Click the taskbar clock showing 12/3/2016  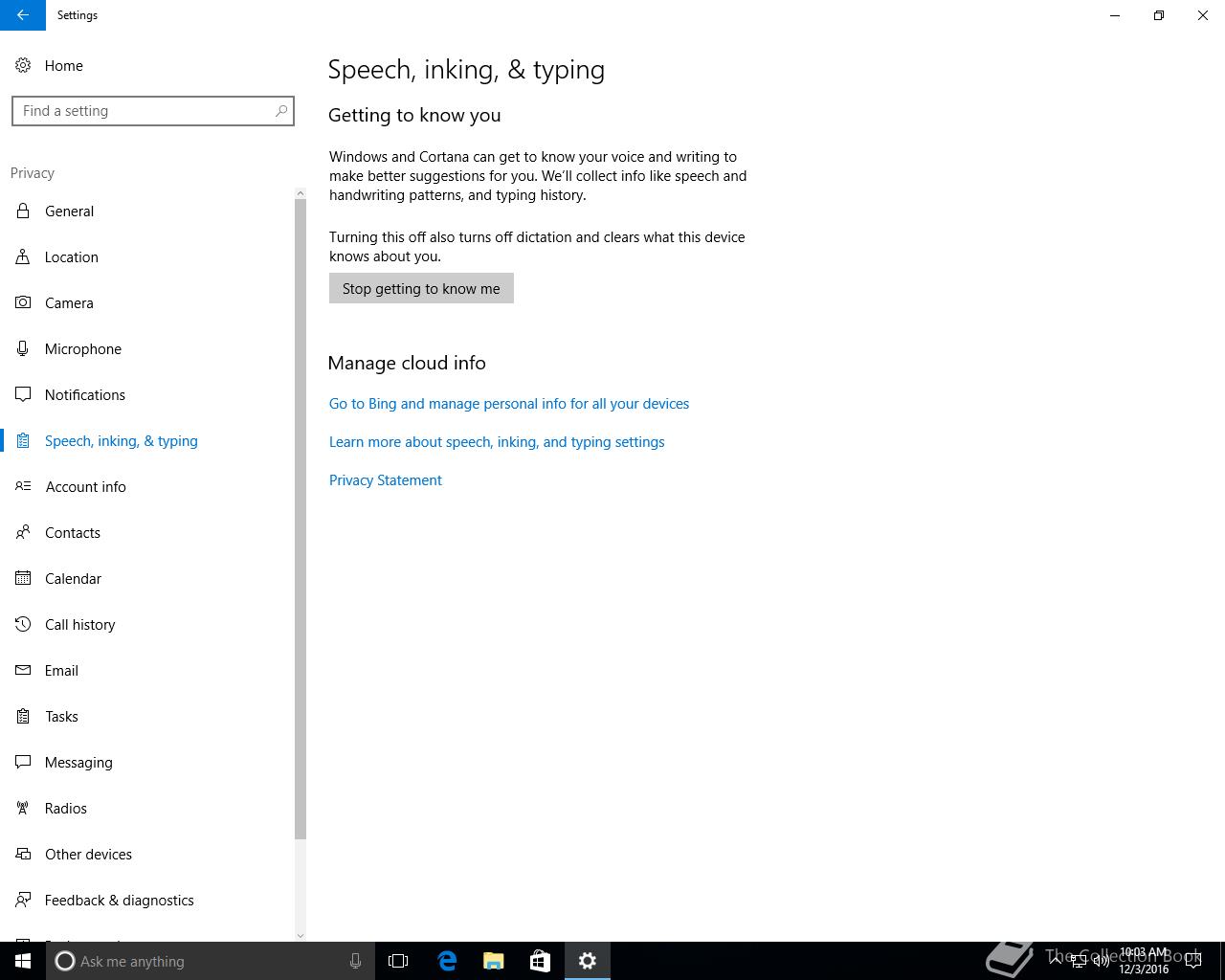(x=1144, y=961)
